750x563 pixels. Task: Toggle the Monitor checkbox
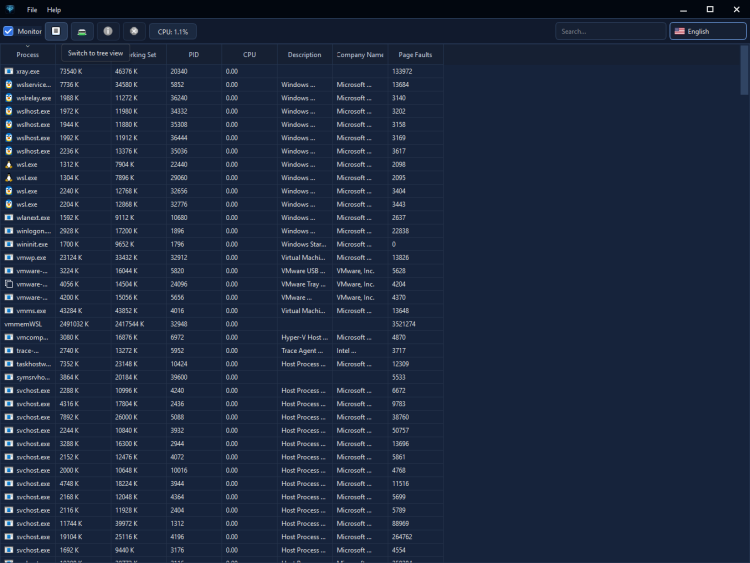[x=9, y=32]
